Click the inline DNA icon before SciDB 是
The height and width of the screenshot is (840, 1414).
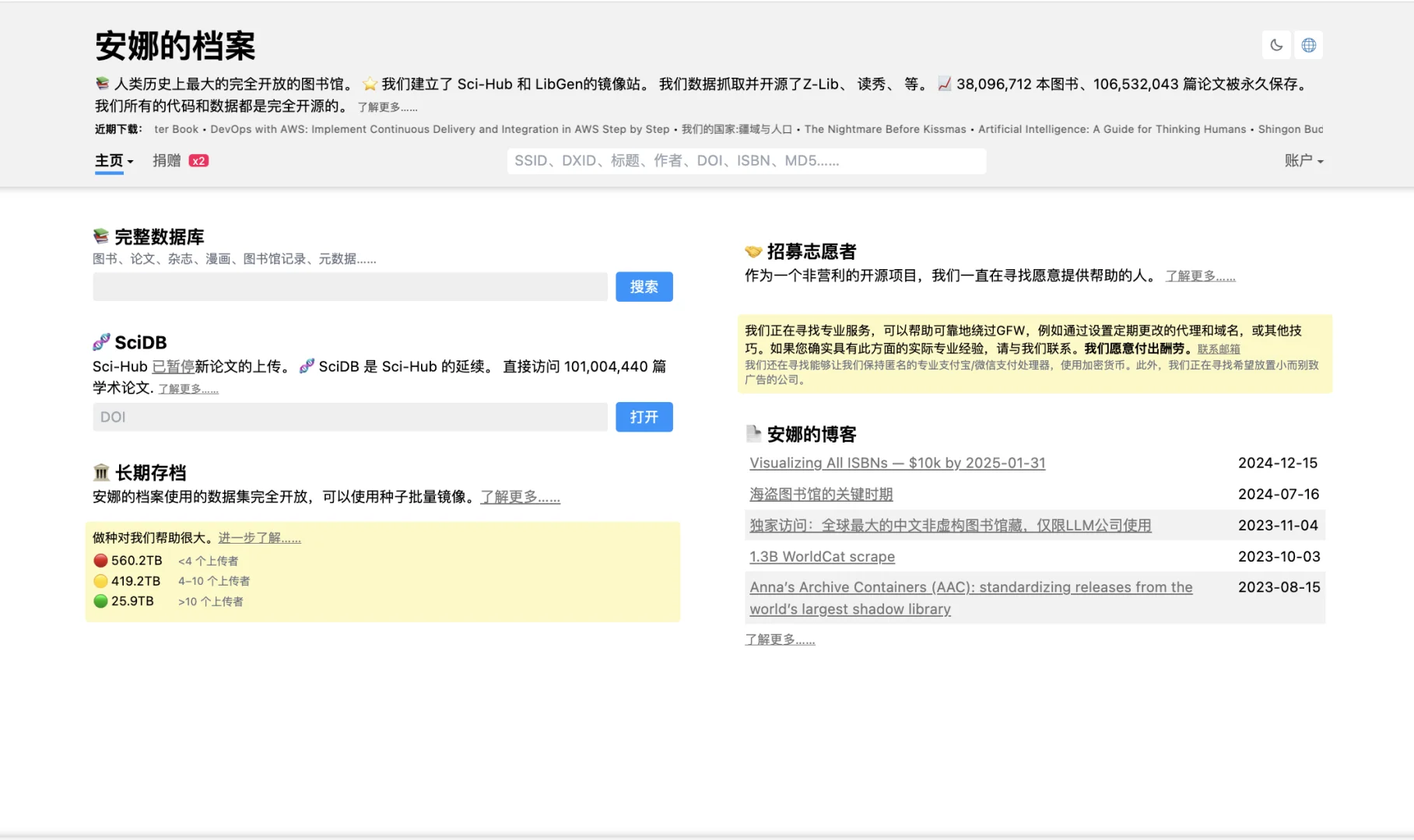point(307,366)
